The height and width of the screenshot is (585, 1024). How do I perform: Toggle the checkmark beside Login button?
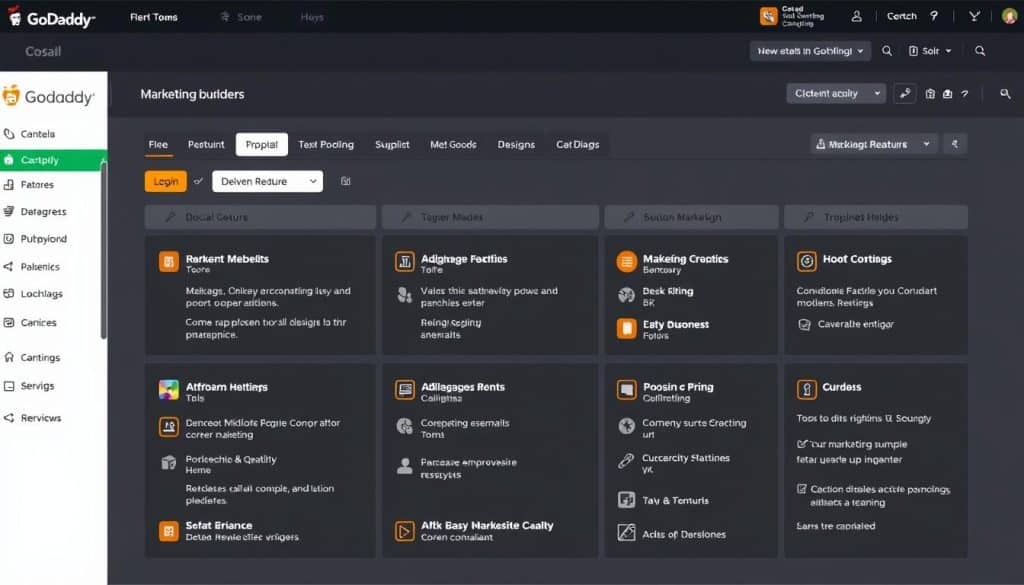199,182
